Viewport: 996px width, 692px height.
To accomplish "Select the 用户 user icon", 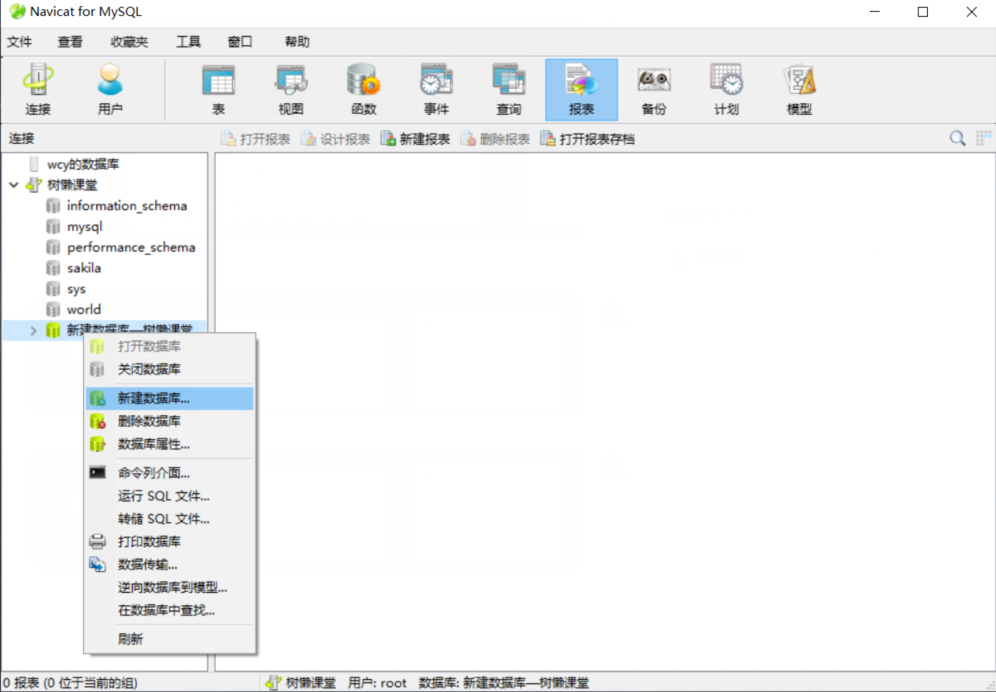I will click(x=110, y=90).
